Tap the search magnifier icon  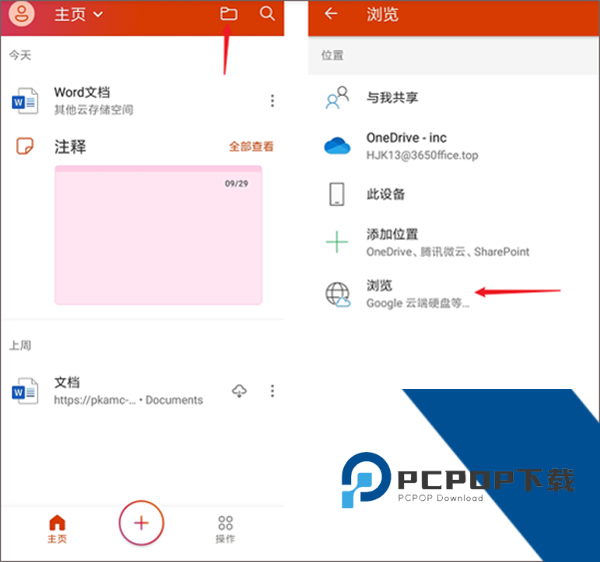(x=267, y=14)
